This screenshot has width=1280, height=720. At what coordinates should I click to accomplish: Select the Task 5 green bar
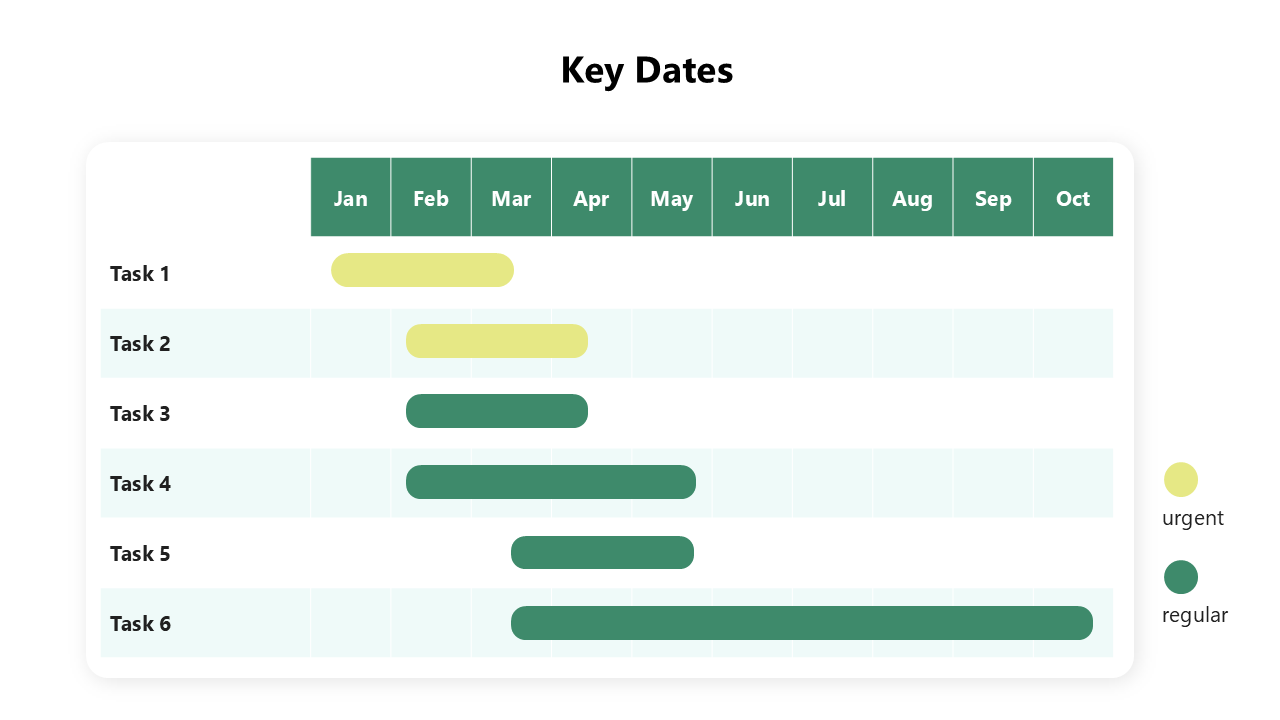602,553
